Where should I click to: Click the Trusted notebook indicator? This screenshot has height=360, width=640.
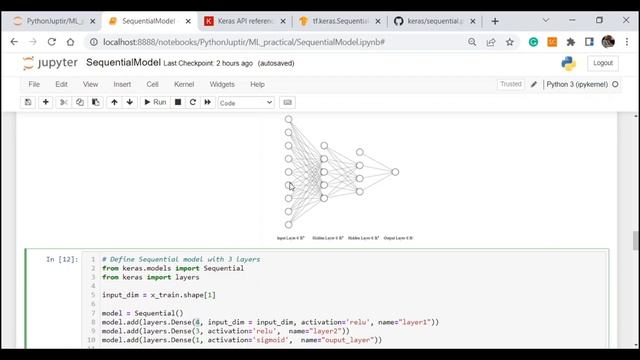tap(511, 84)
